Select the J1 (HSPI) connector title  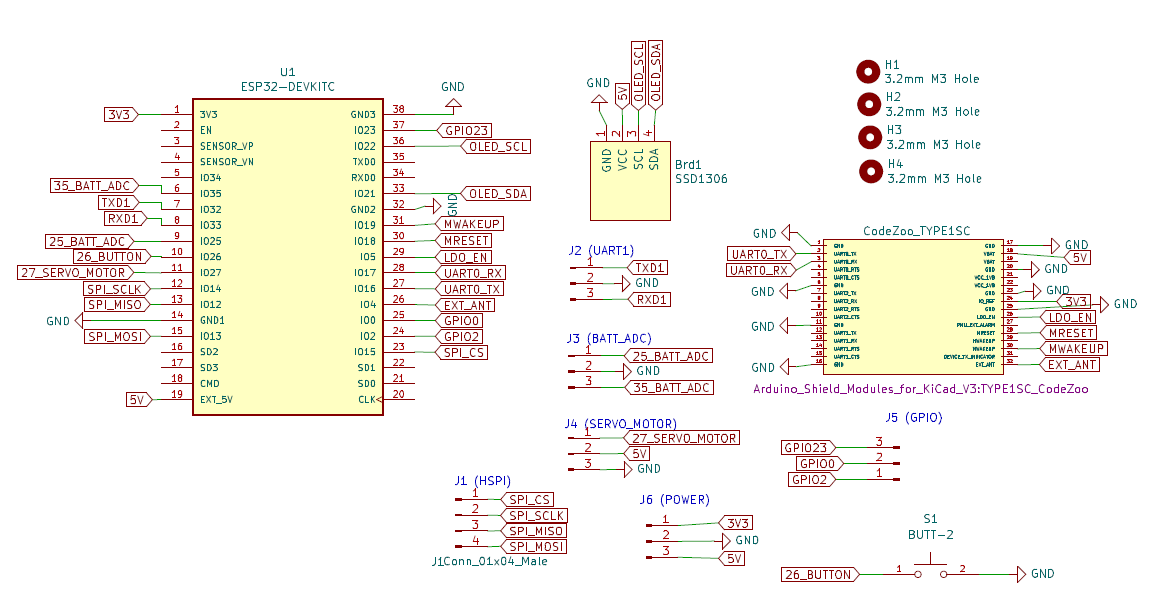tap(483, 481)
